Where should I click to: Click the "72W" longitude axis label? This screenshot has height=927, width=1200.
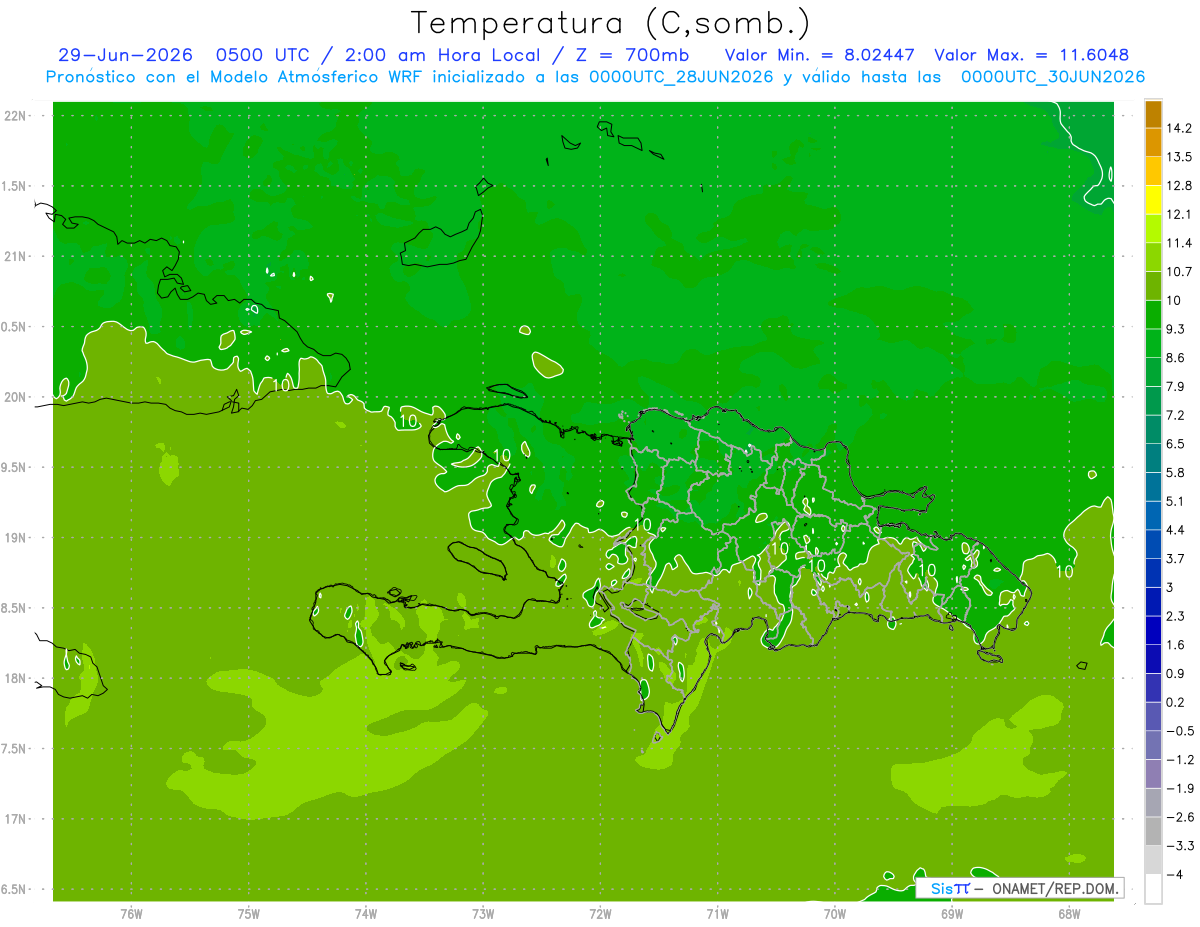[600, 914]
